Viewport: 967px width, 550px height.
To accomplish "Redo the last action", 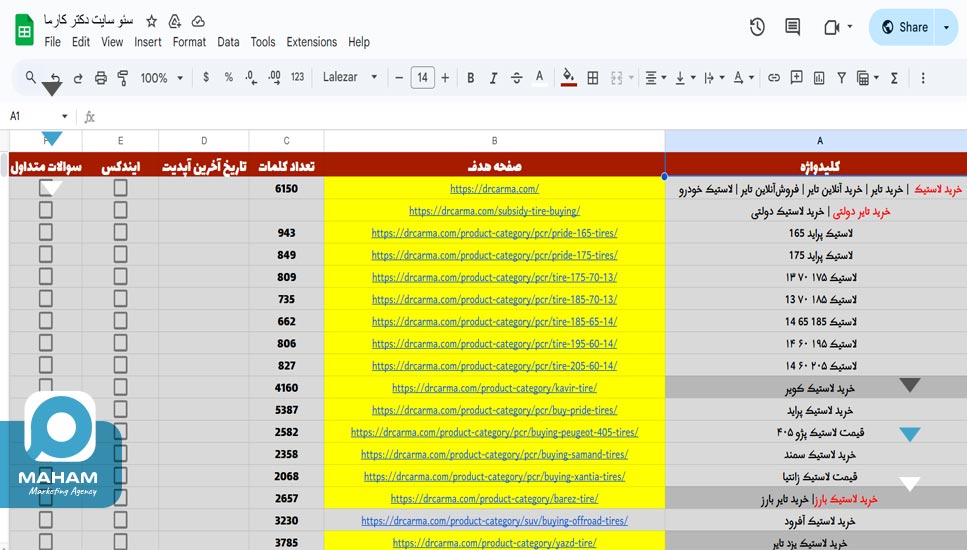I will (78, 78).
